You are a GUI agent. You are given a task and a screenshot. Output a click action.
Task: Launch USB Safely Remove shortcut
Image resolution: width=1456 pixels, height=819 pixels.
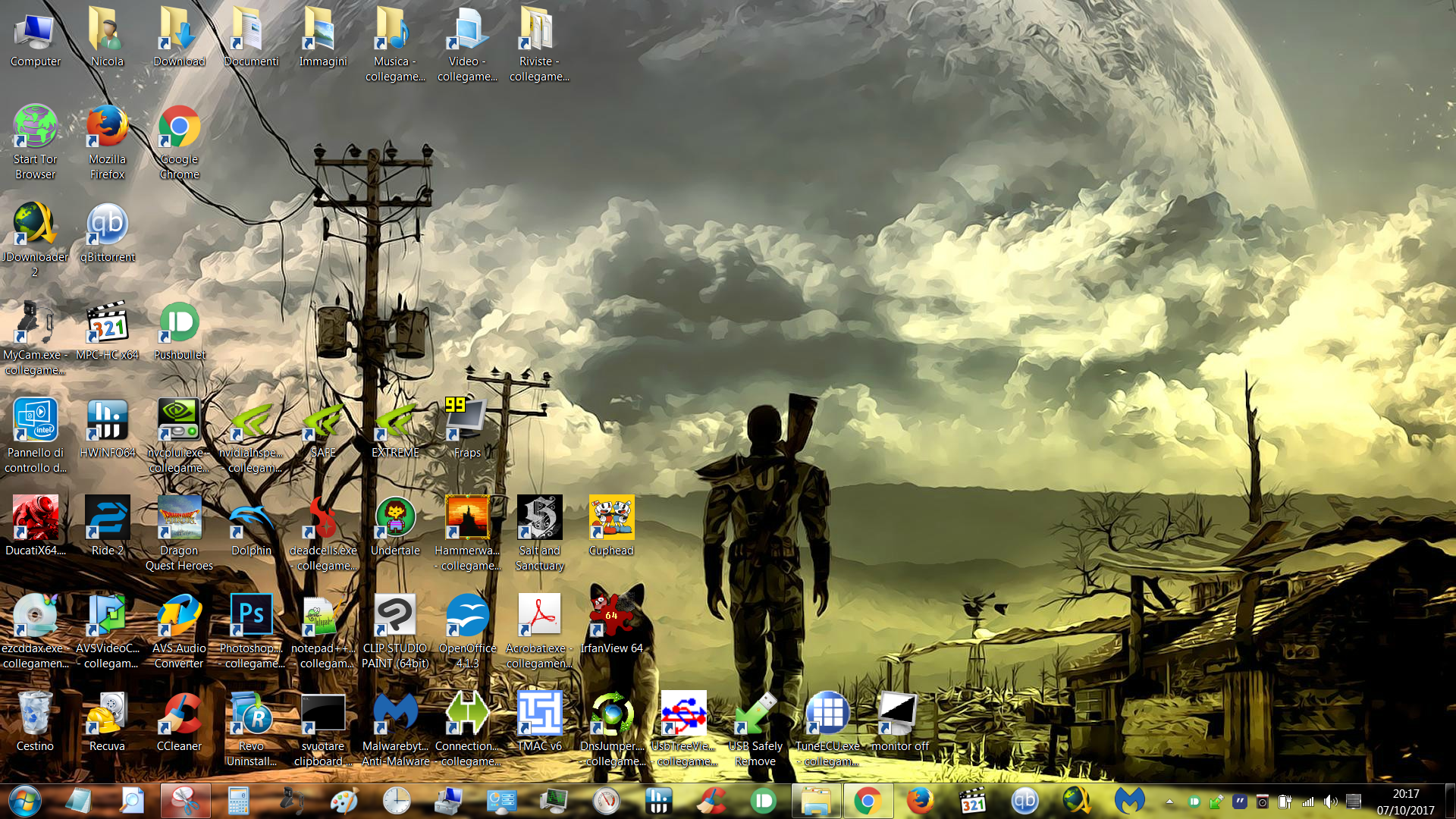pyautogui.click(x=755, y=730)
